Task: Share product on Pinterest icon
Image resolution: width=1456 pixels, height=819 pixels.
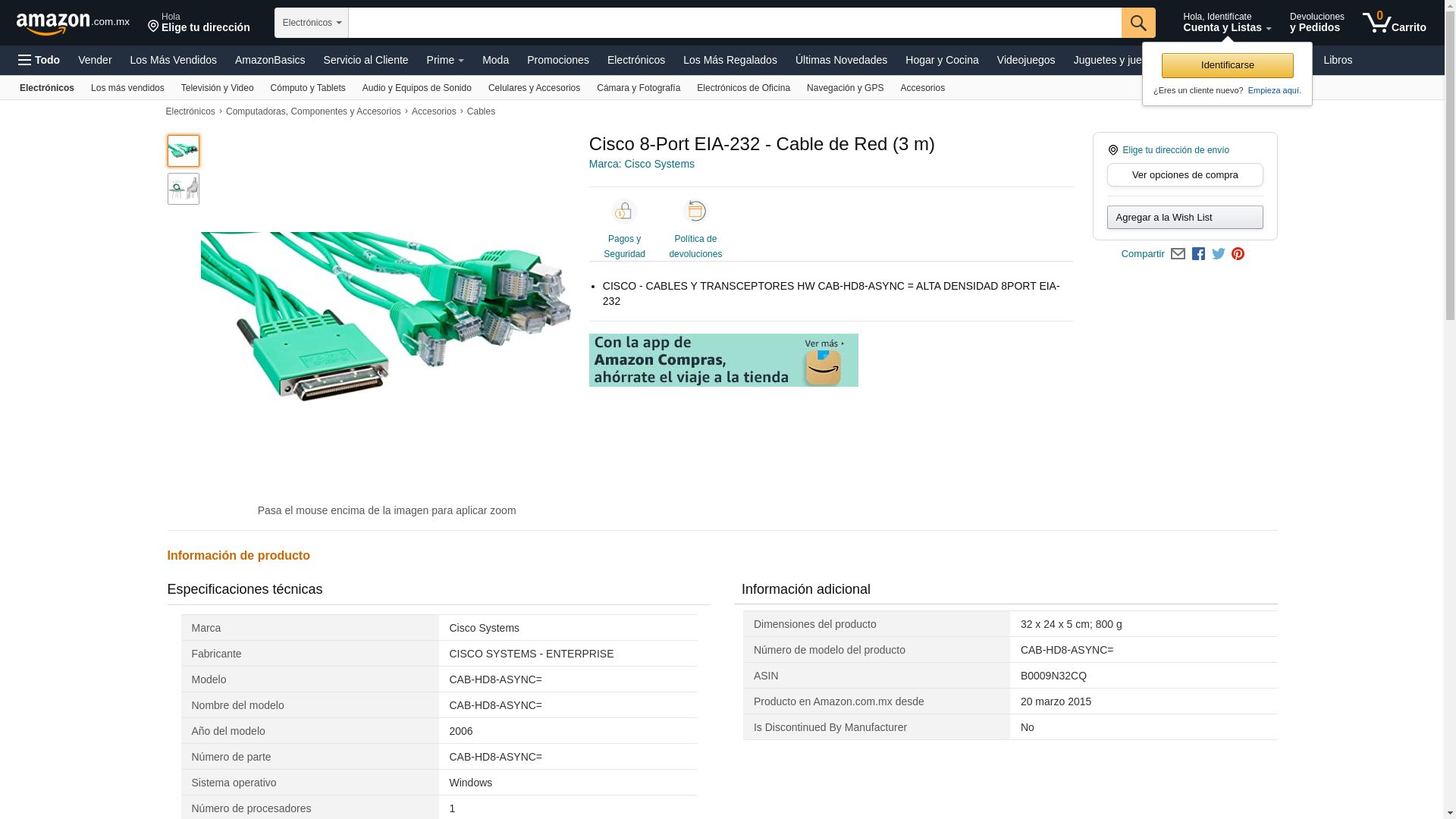Action: (1238, 254)
